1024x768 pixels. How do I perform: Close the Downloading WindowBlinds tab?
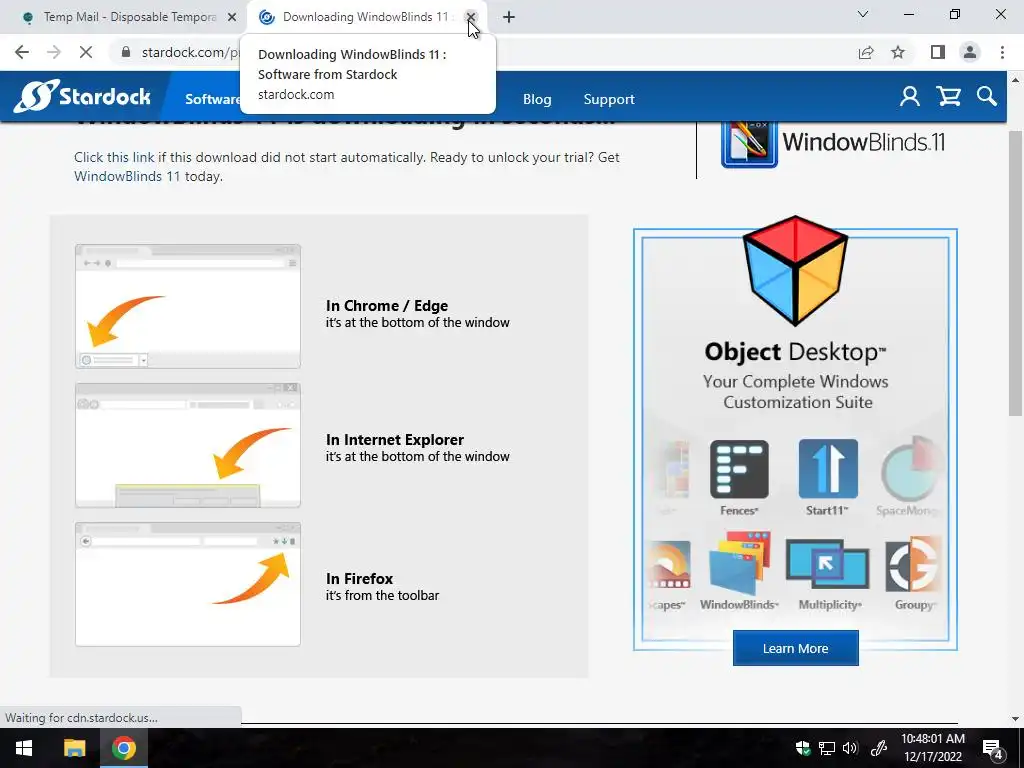coord(470,17)
